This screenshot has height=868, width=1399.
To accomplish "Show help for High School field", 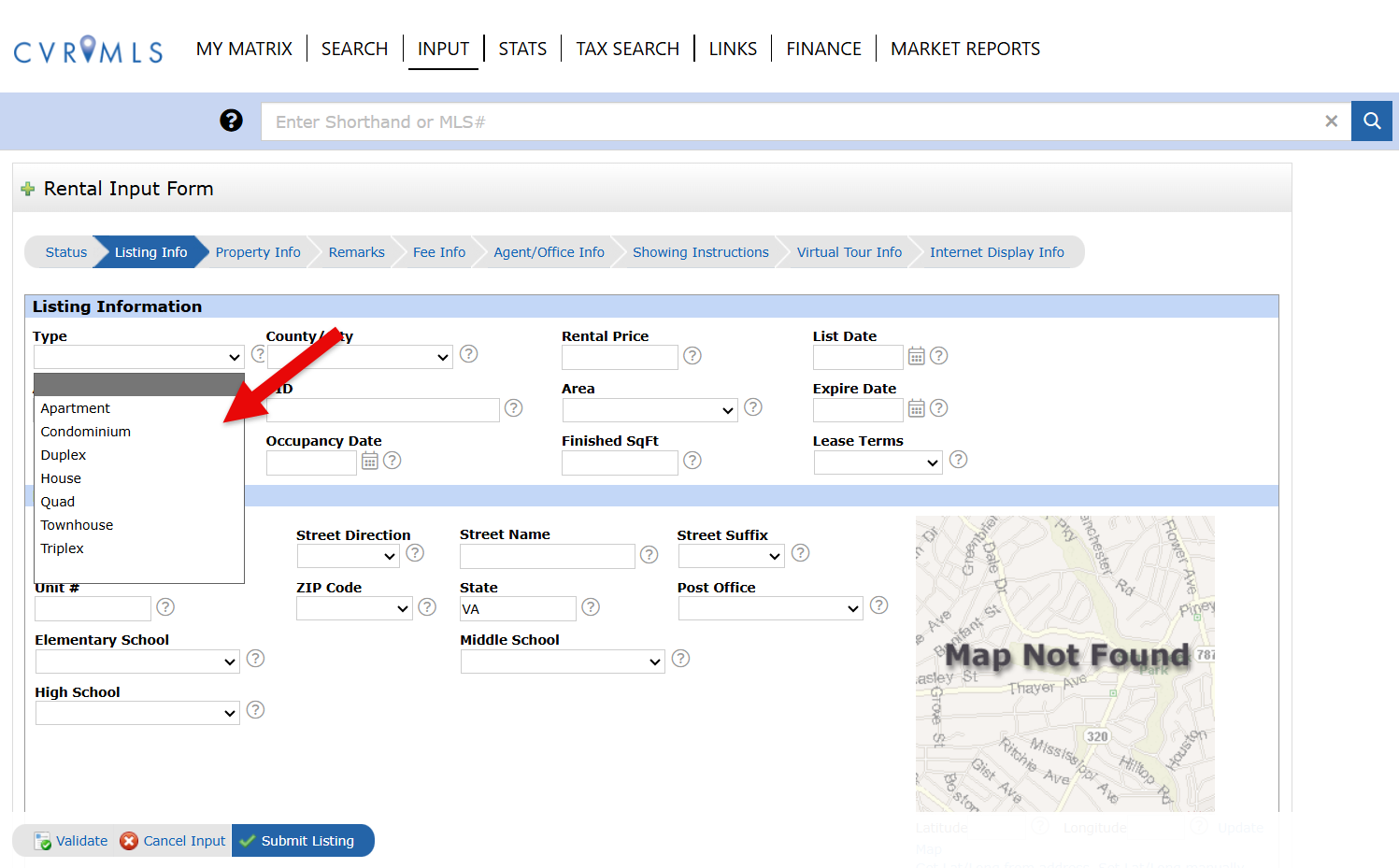I will (x=255, y=709).
